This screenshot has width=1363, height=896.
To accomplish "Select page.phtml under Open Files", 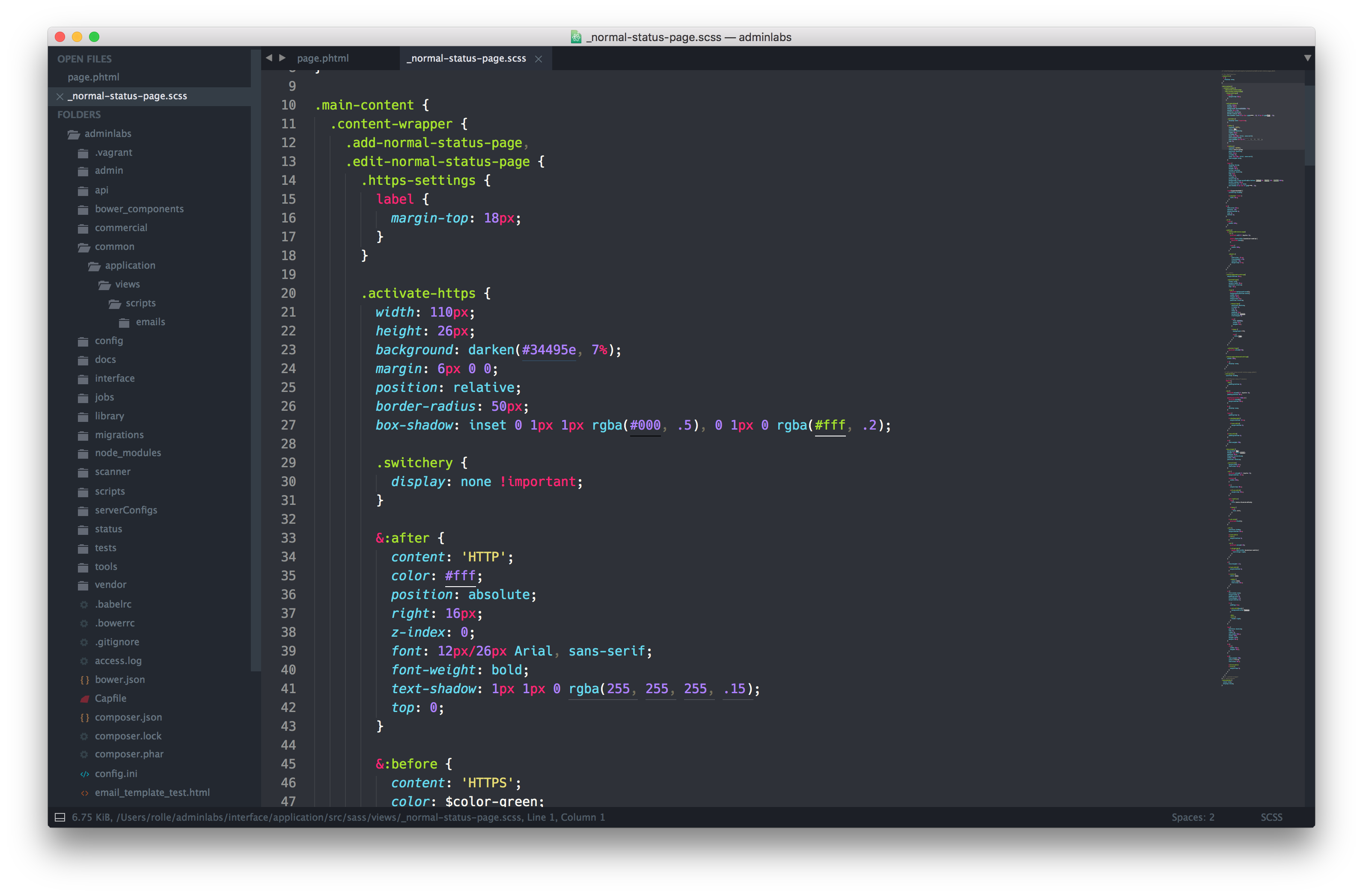I will (x=94, y=77).
